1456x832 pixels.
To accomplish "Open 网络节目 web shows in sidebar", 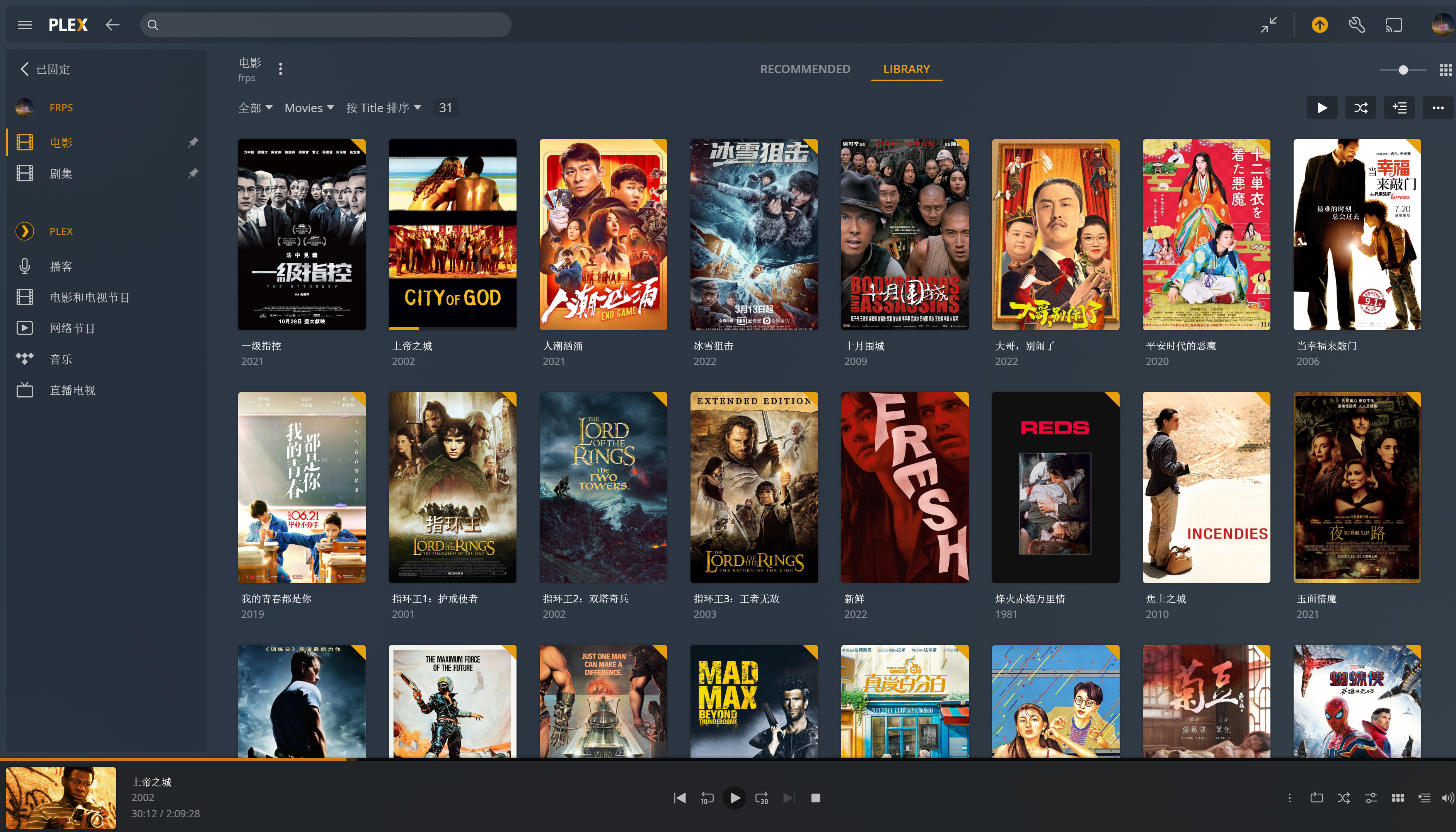I will pos(72,328).
